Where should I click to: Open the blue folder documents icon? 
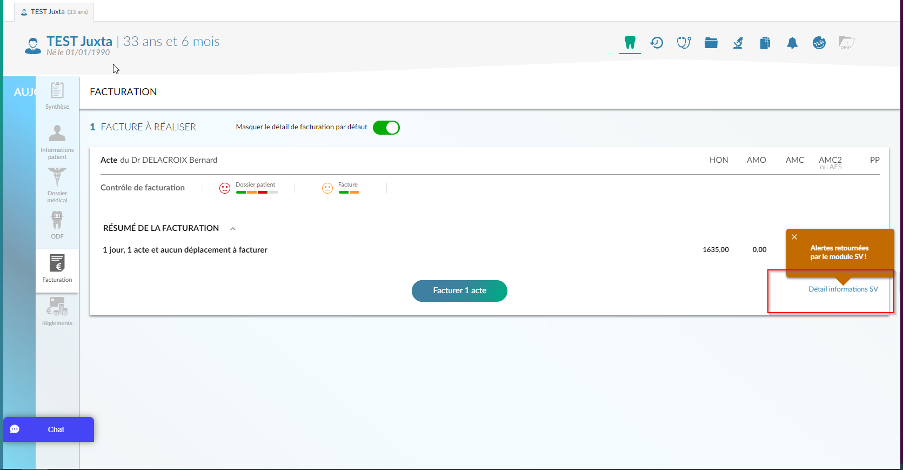click(711, 43)
